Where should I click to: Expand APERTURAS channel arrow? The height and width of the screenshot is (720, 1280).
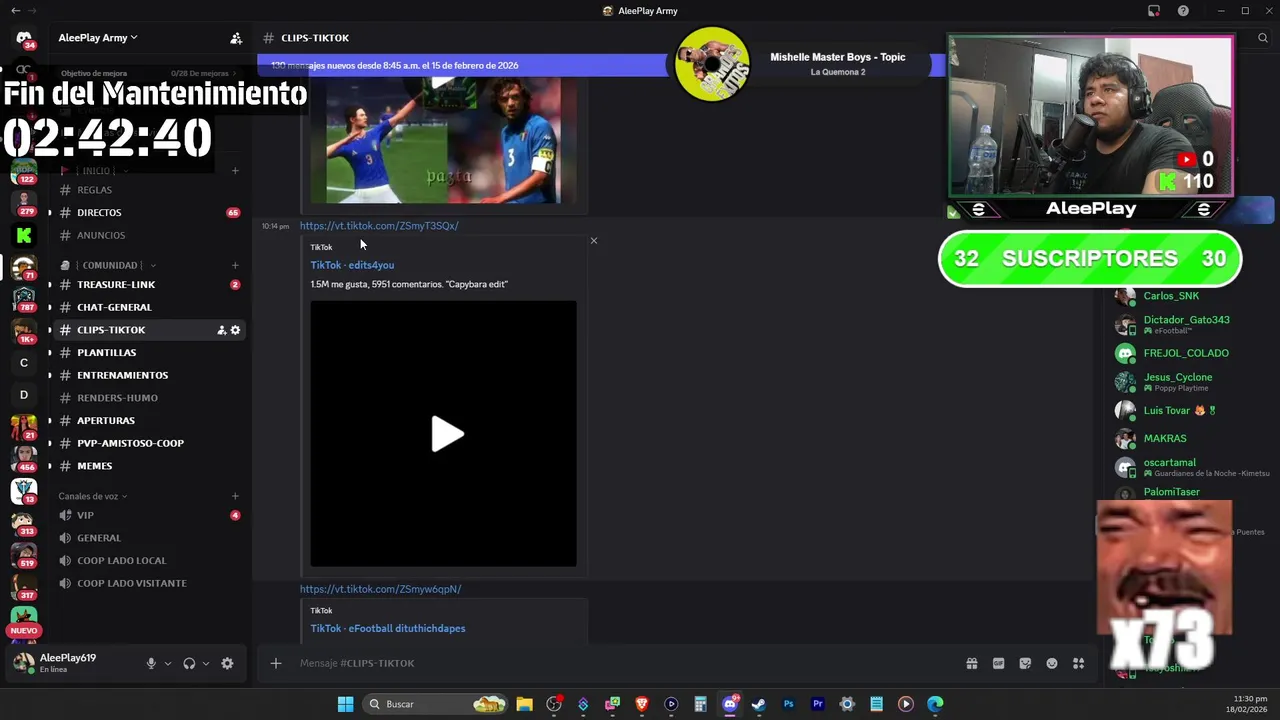click(x=50, y=421)
